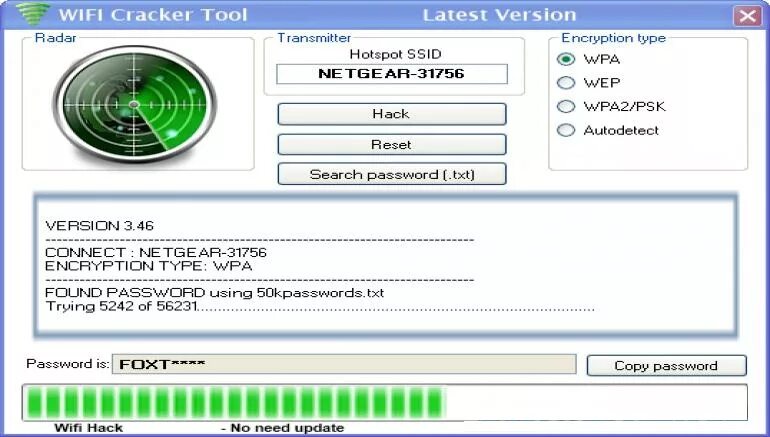Select WPA encryption type

click(566, 59)
